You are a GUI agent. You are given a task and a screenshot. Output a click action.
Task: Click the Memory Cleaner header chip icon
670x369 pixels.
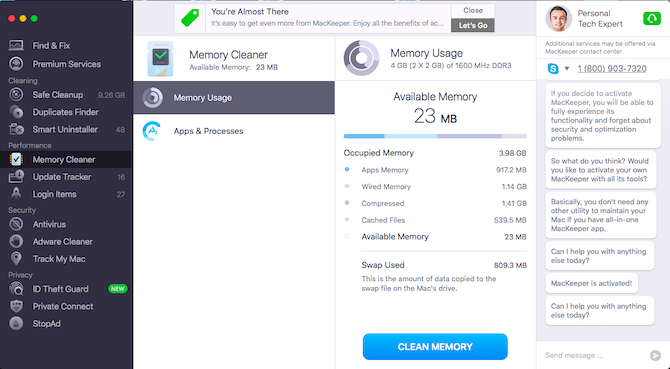click(160, 59)
